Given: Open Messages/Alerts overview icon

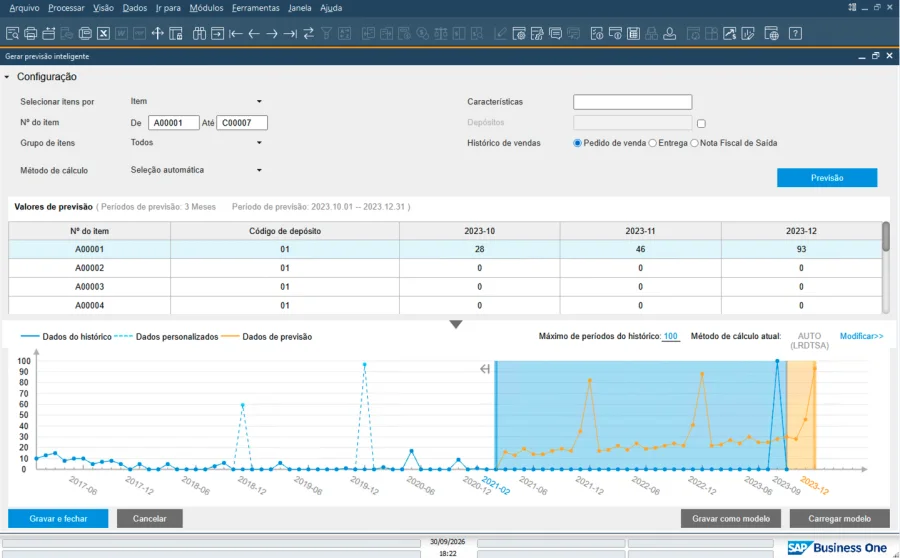Looking at the screenshot, I should click(x=556, y=33).
